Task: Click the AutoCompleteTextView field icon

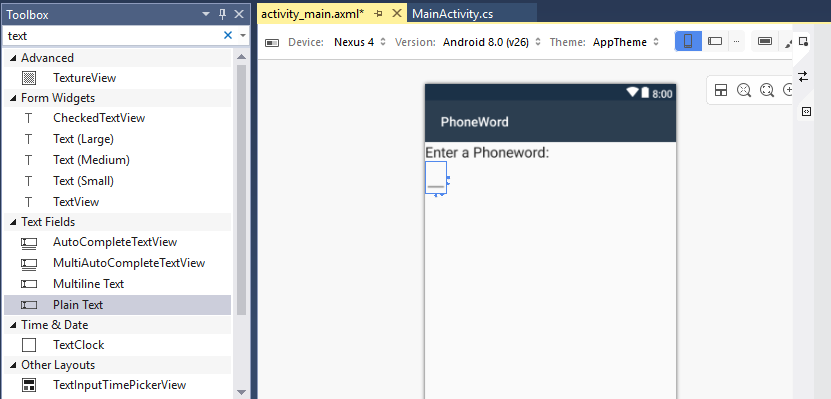Action: 29,243
